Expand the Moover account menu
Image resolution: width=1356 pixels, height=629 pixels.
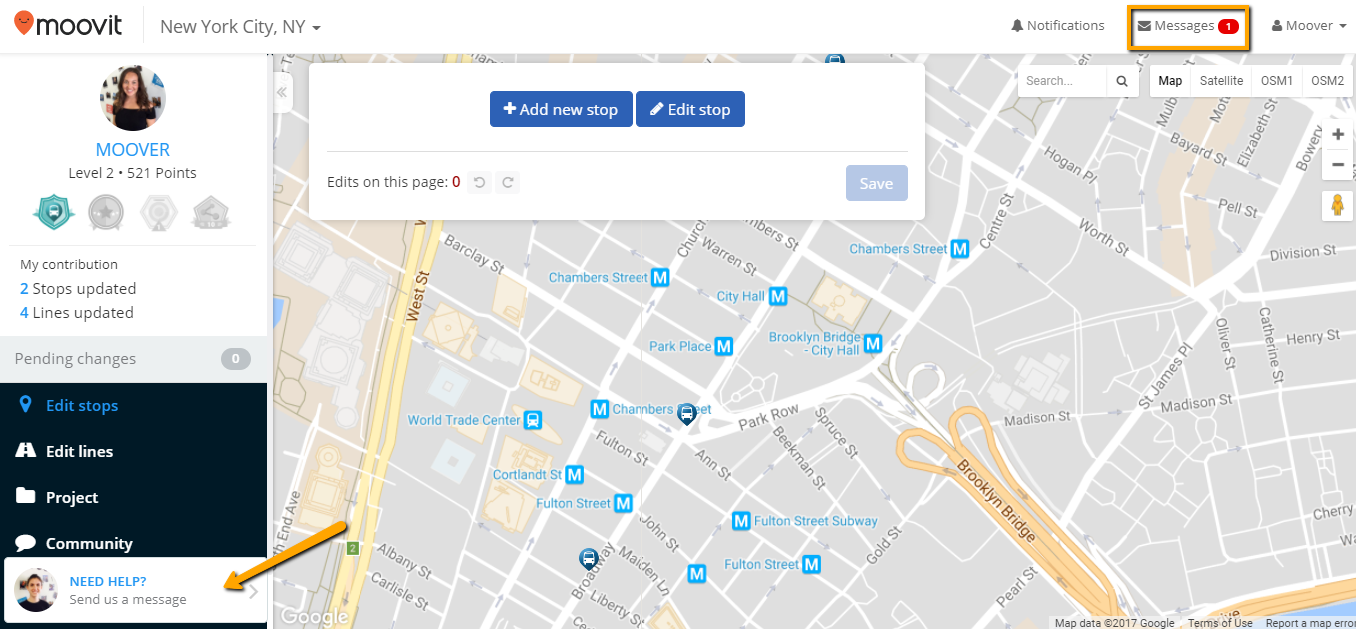pyautogui.click(x=1309, y=26)
